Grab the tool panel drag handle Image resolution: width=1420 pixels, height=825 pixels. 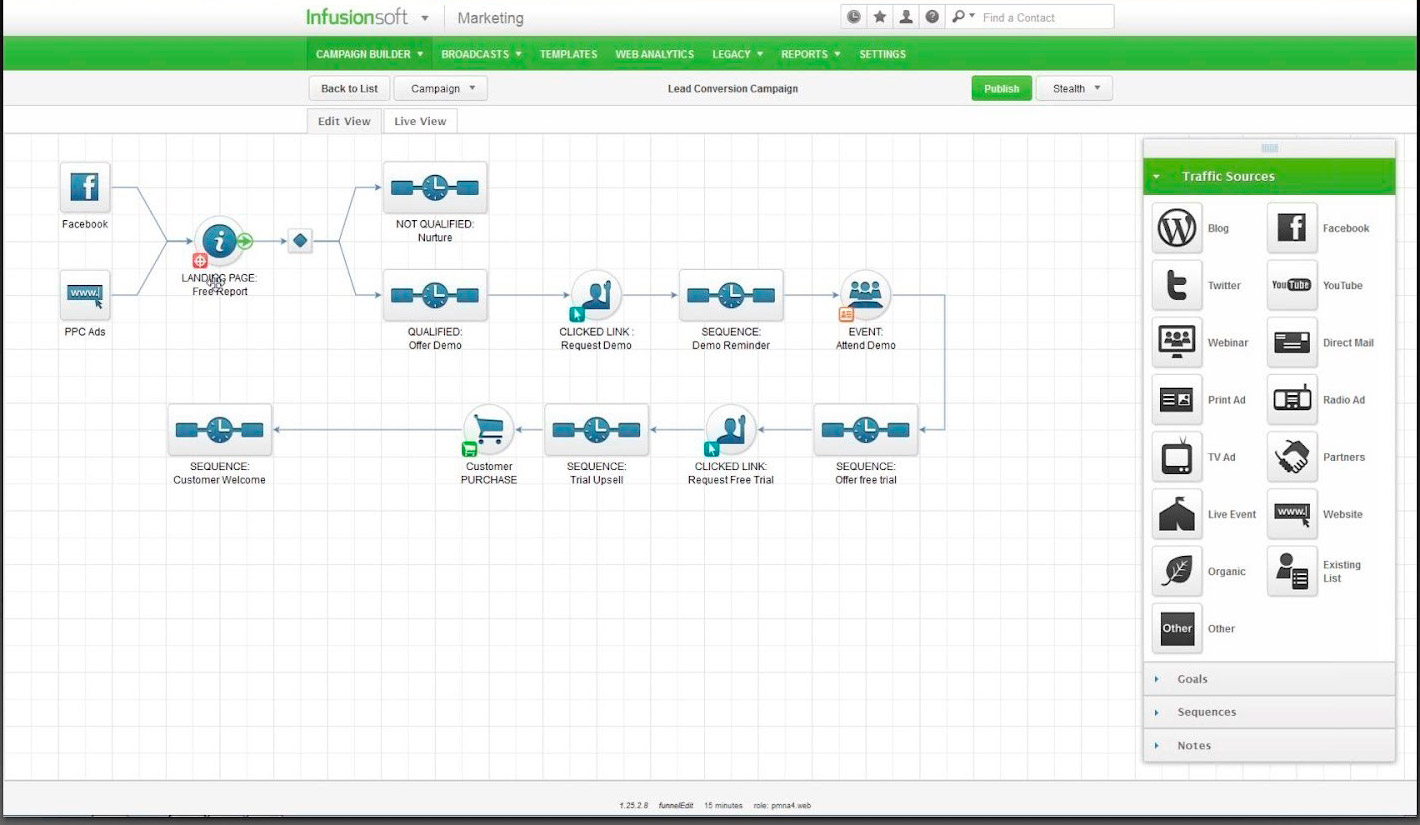point(1269,148)
